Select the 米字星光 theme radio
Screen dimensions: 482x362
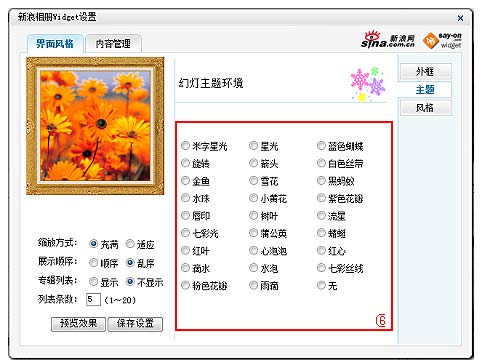tap(185, 146)
